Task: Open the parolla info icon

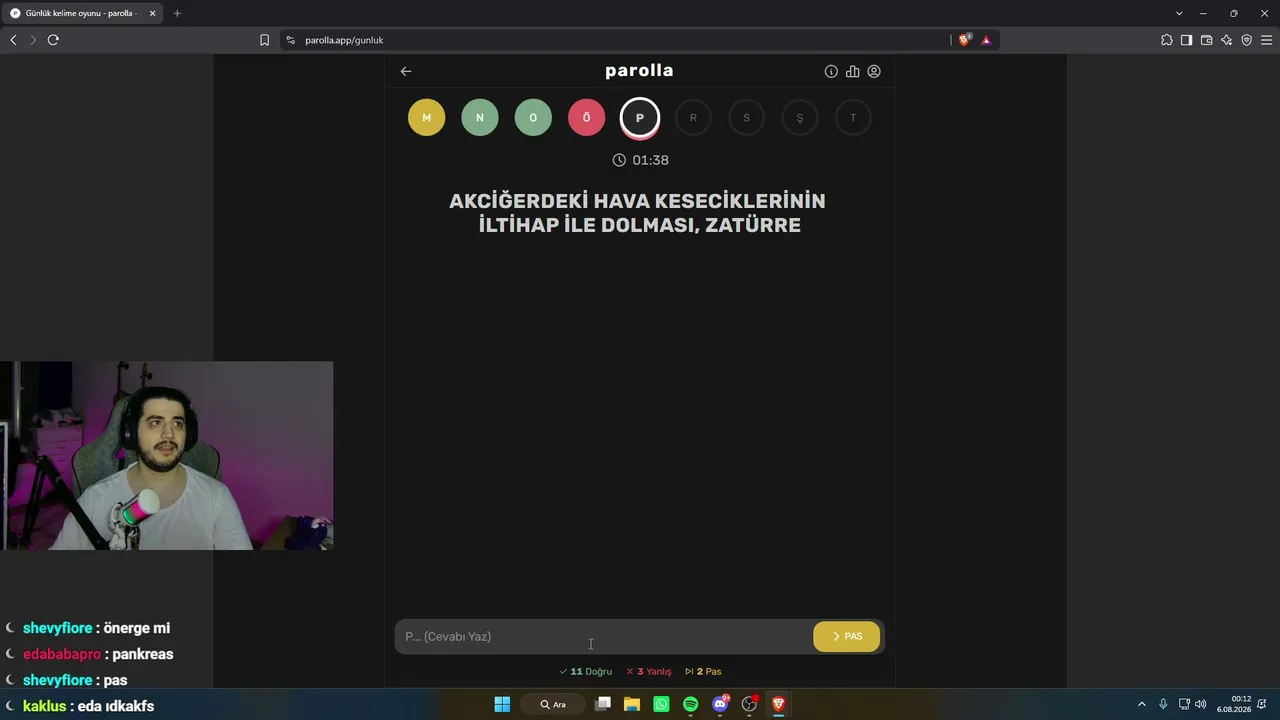Action: tap(831, 71)
